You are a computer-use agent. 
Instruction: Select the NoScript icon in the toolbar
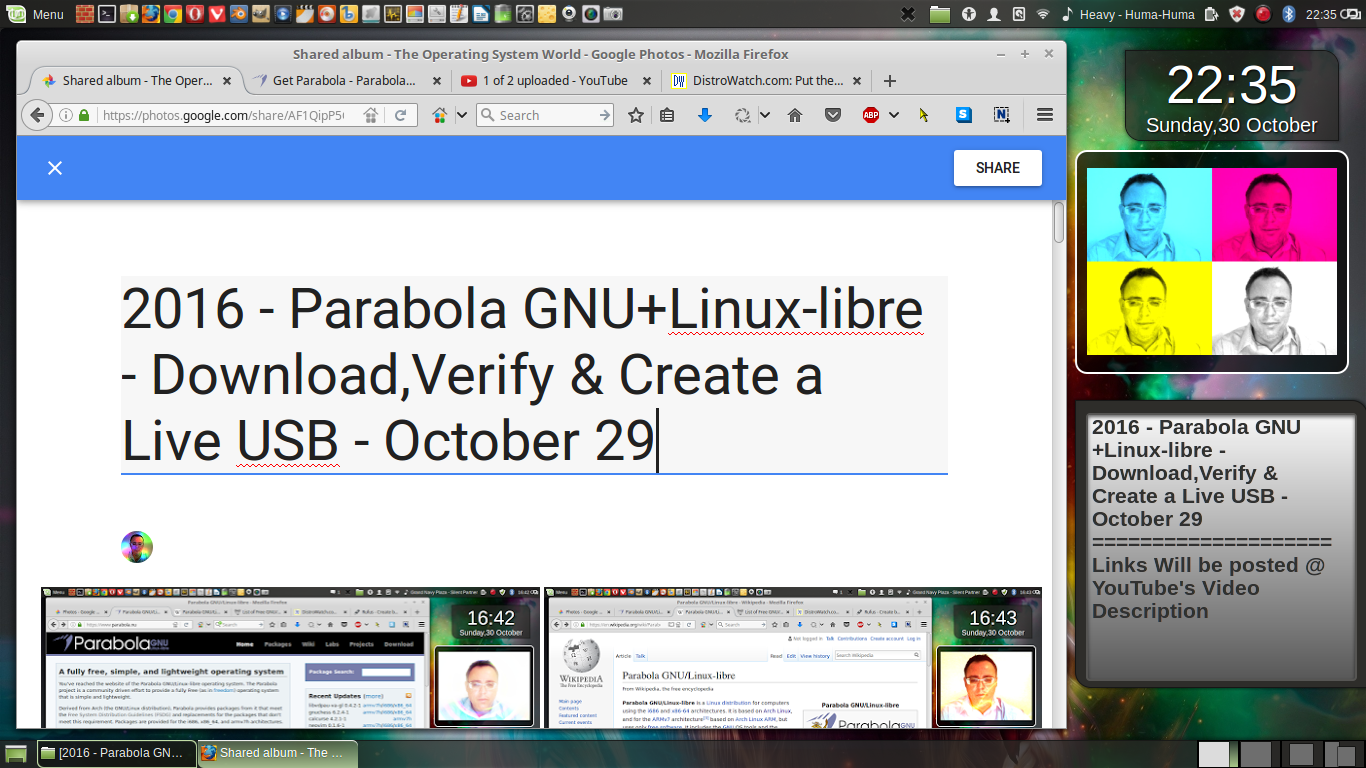click(1001, 114)
